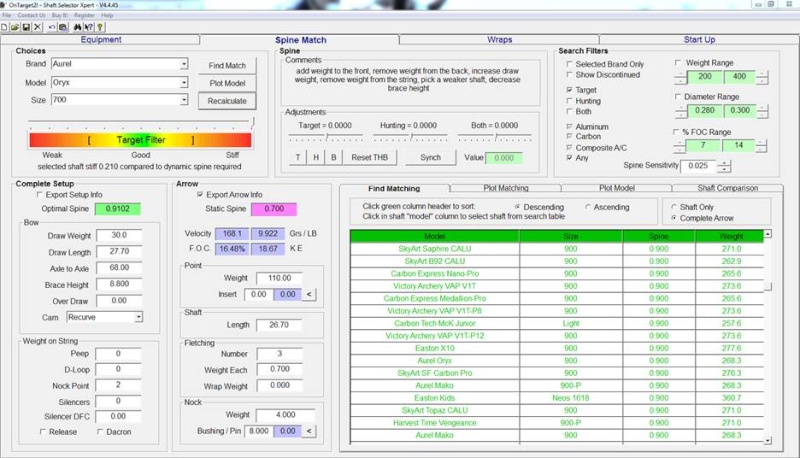Image resolution: width=800 pixels, height=458 pixels.
Task: Toggle Export Setup Info checkbox
Action: [x=39, y=194]
